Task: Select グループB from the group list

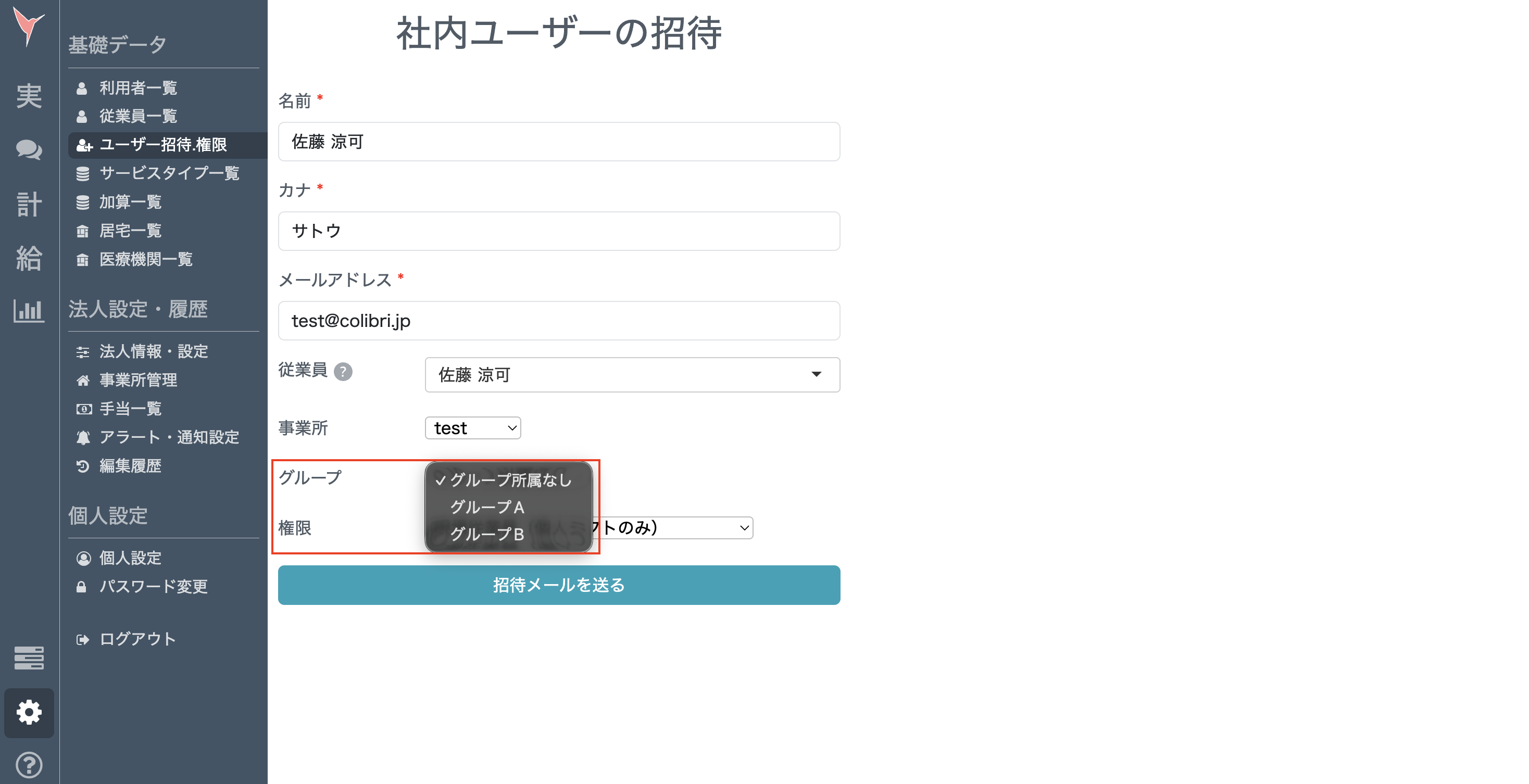Action: pyautogui.click(x=487, y=534)
